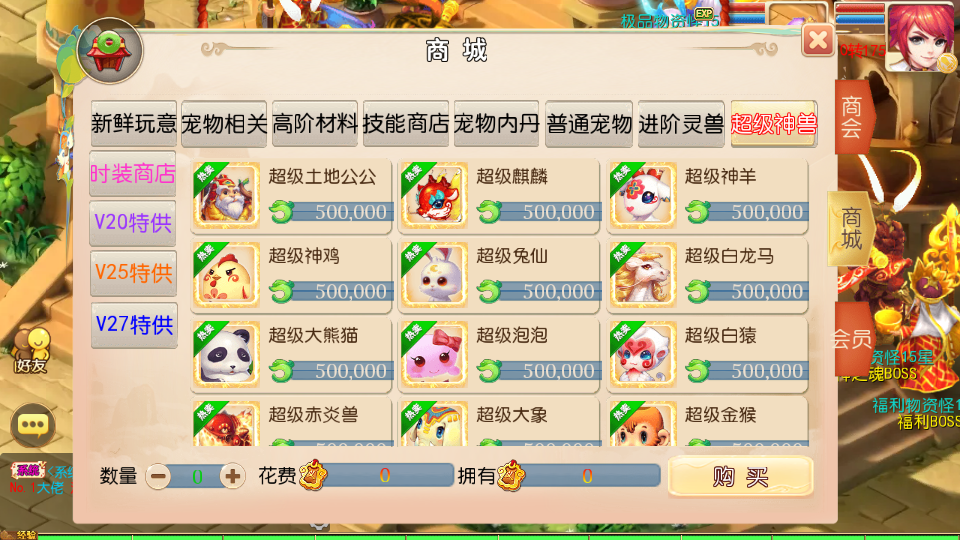This screenshot has width=960, height=540.
Task: Open the 好友 friends icon
Action: pyautogui.click(x=32, y=350)
